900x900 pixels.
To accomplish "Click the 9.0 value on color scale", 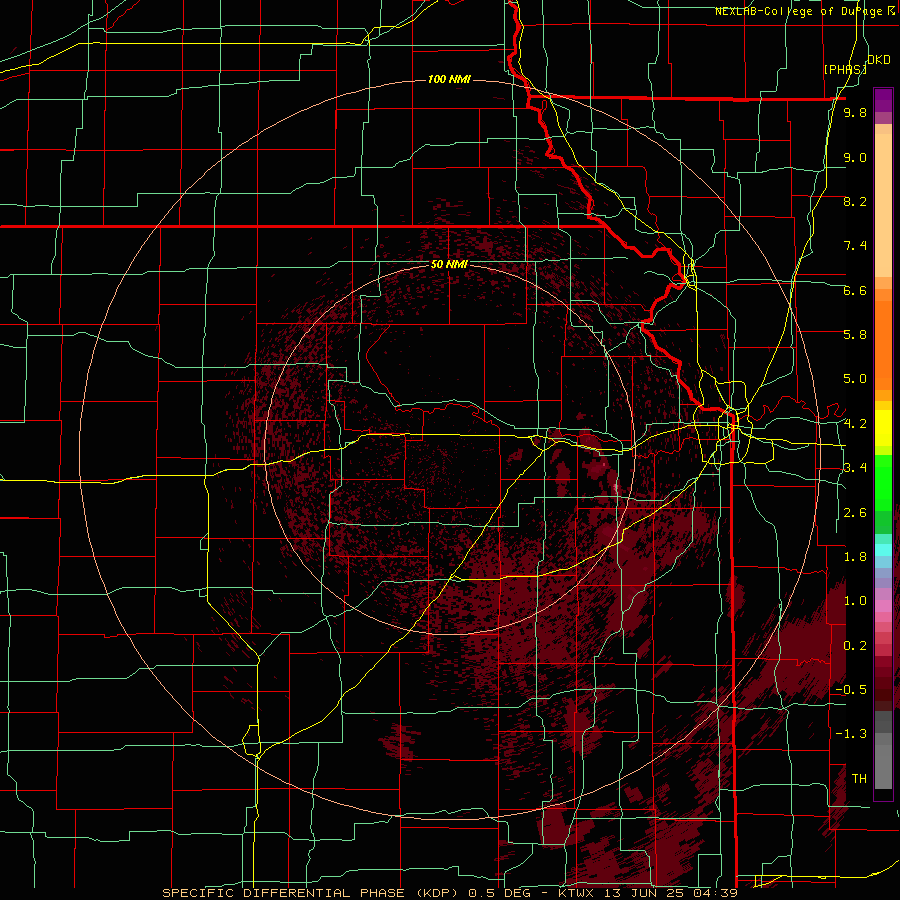I will pyautogui.click(x=855, y=157).
